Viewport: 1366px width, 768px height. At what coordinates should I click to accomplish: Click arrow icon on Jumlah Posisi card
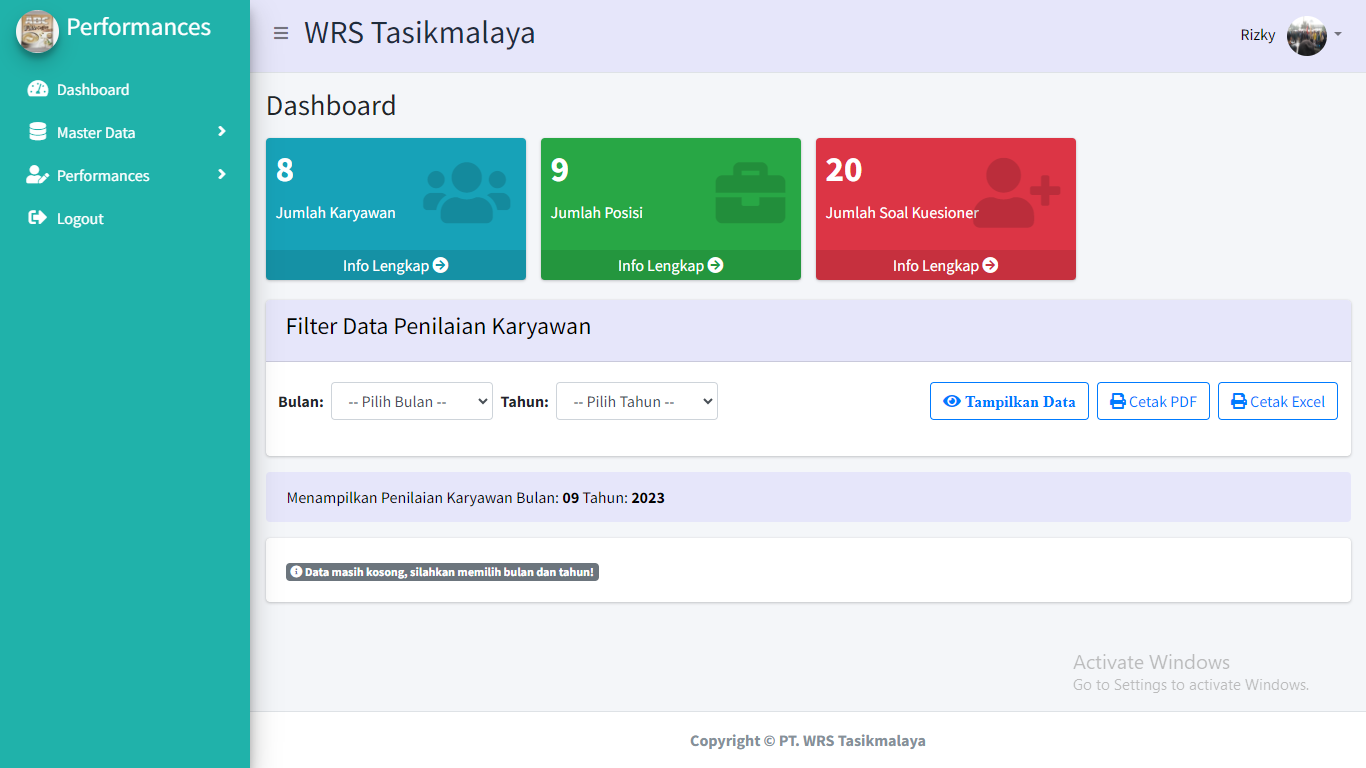(715, 265)
